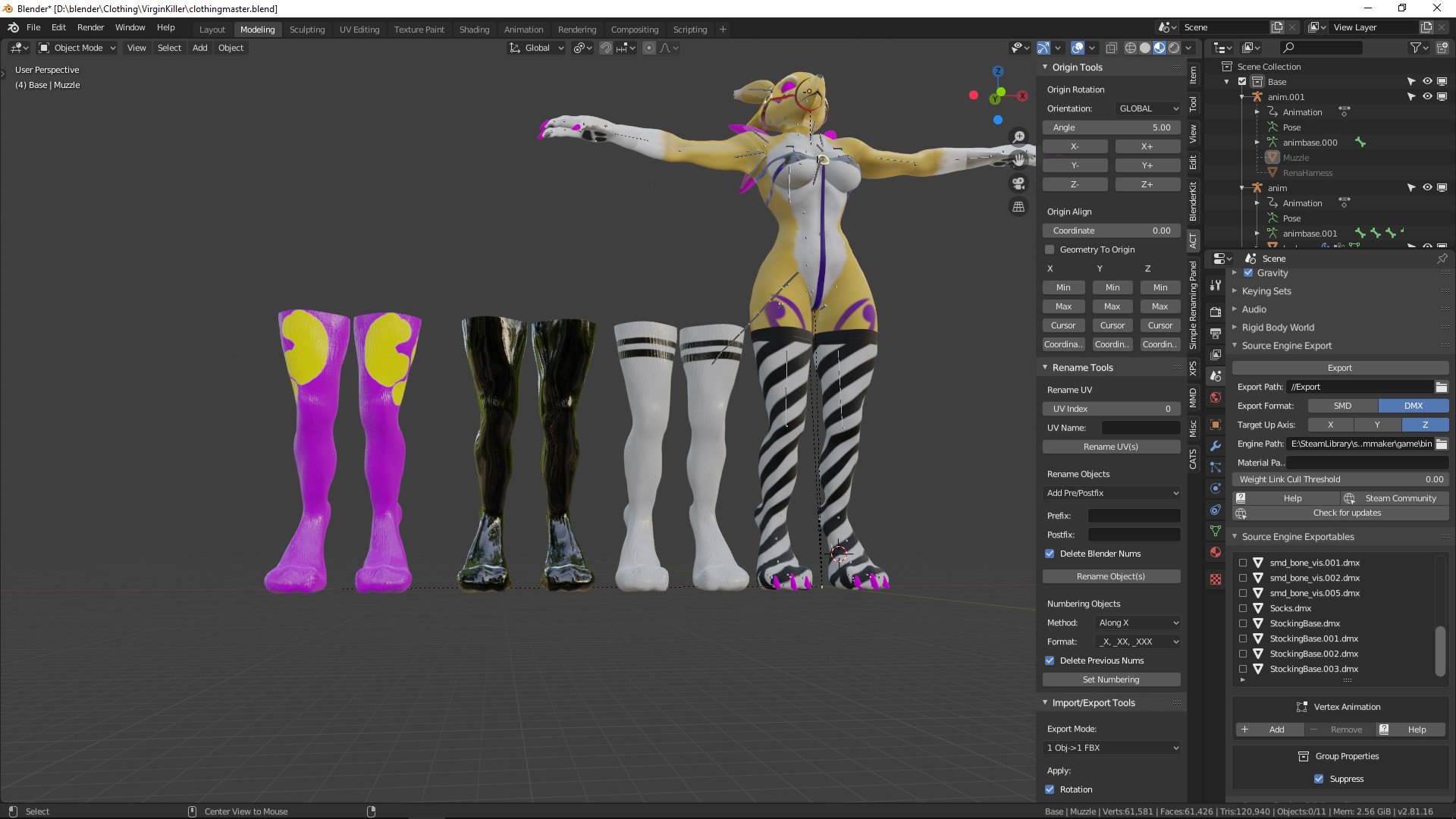Open the Material properties tab icon
Image resolution: width=1456 pixels, height=819 pixels.
coord(1216,553)
